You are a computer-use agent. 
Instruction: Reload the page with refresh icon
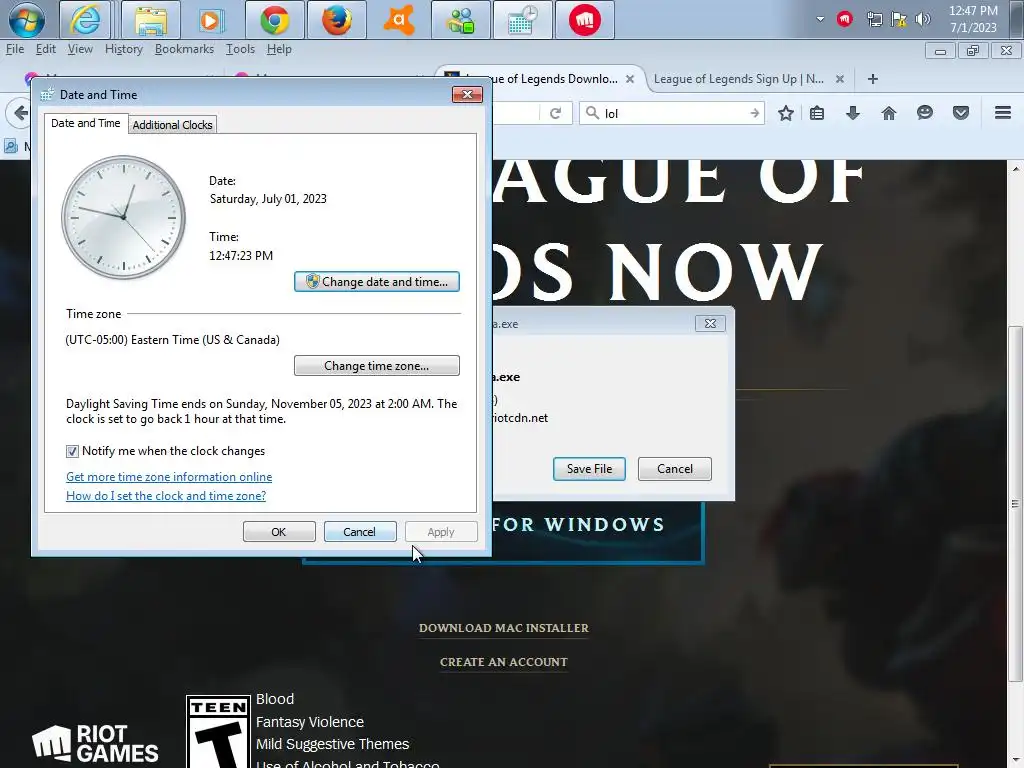(x=555, y=113)
